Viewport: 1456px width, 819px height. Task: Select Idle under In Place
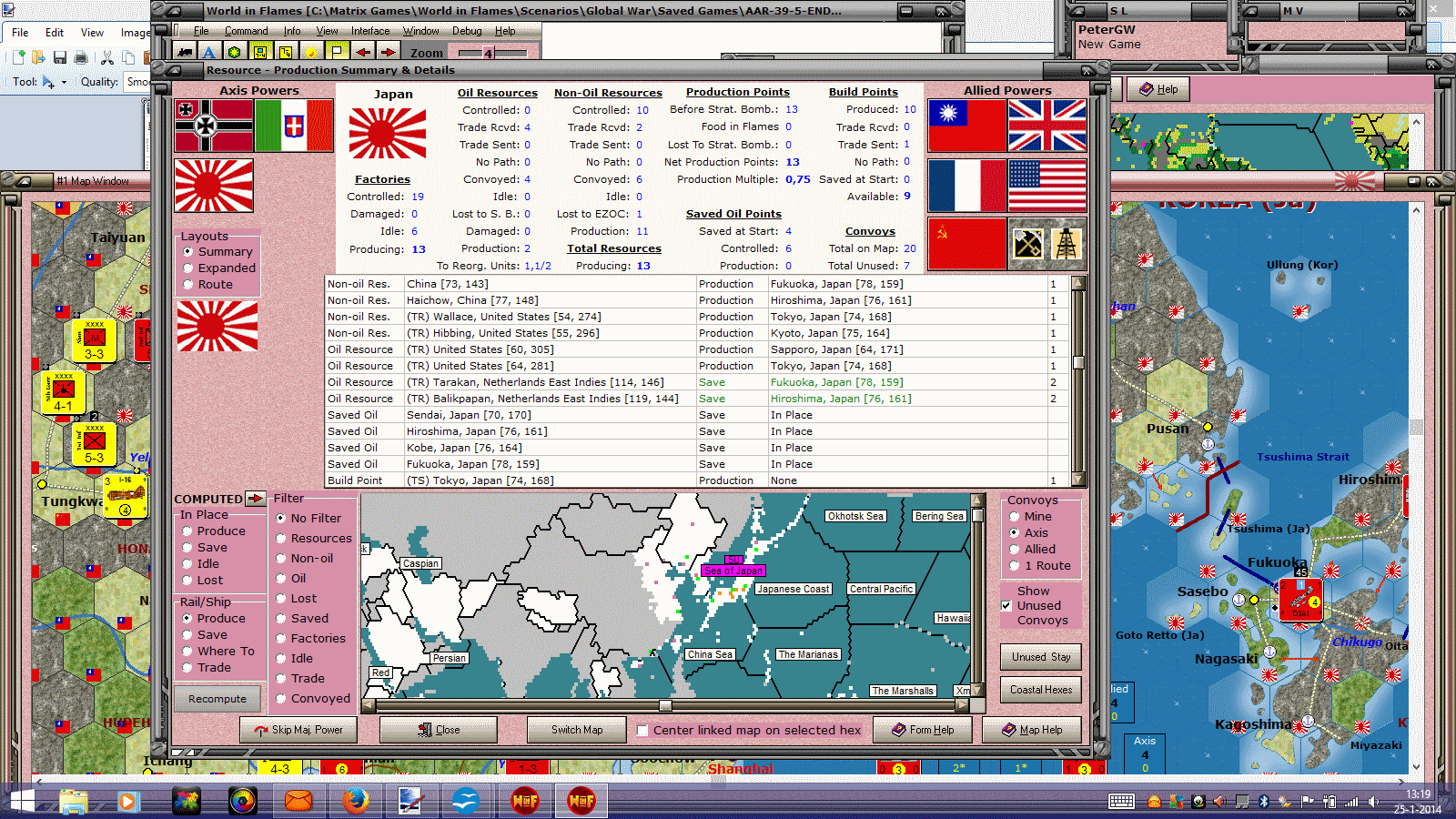[200, 564]
